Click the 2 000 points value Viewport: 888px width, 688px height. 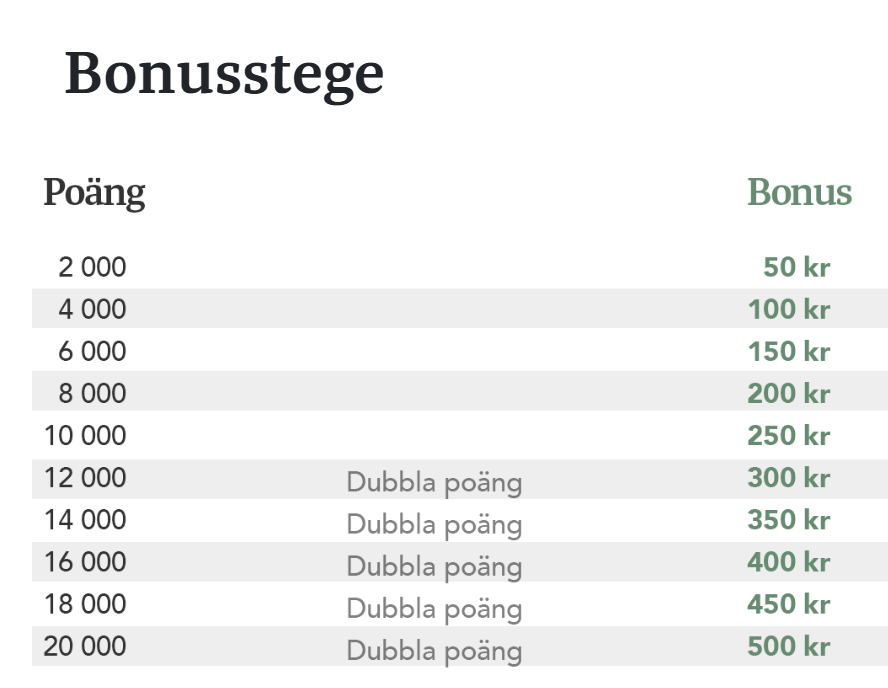pos(92,267)
